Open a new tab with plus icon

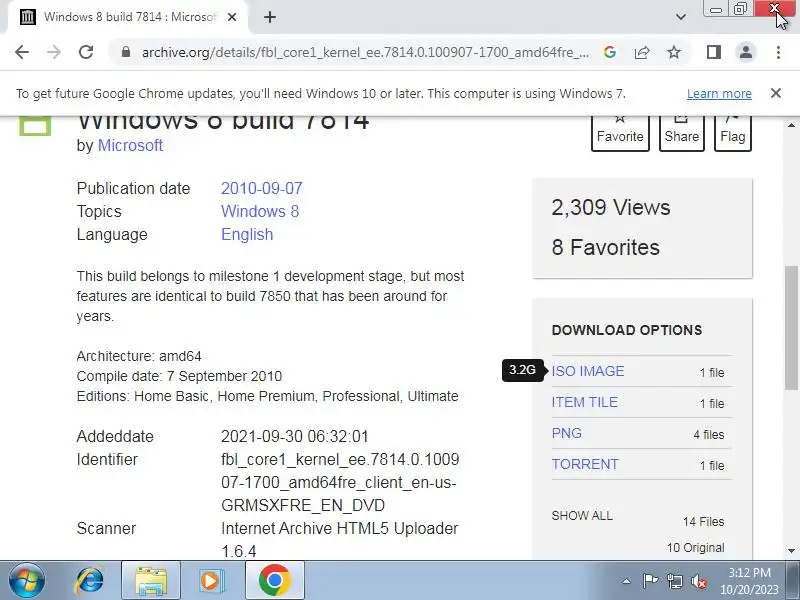[x=270, y=17]
